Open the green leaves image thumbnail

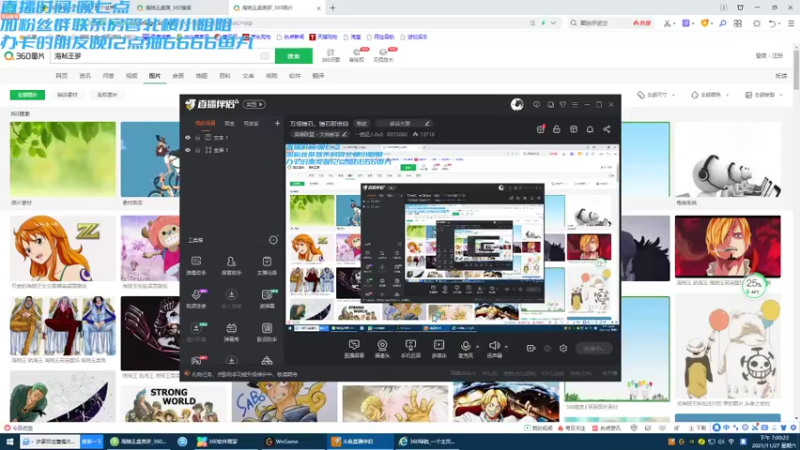[x=63, y=159]
